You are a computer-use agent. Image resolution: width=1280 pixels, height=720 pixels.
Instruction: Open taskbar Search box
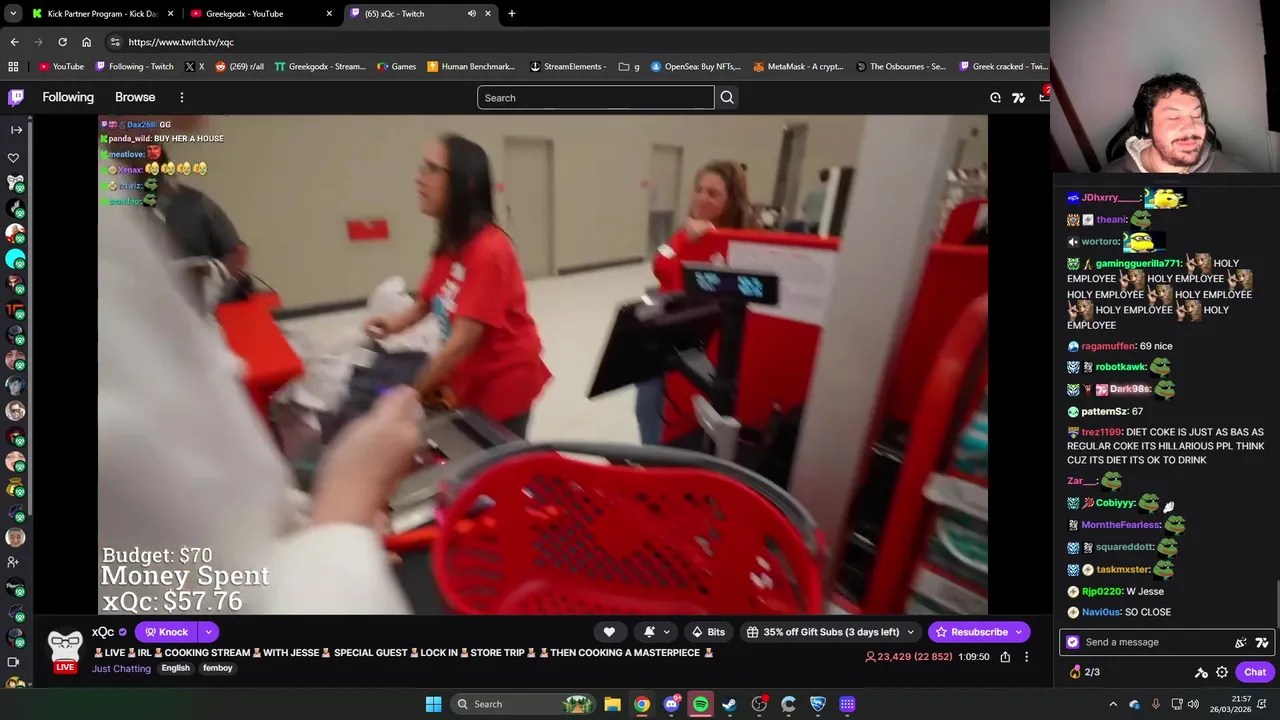(523, 704)
